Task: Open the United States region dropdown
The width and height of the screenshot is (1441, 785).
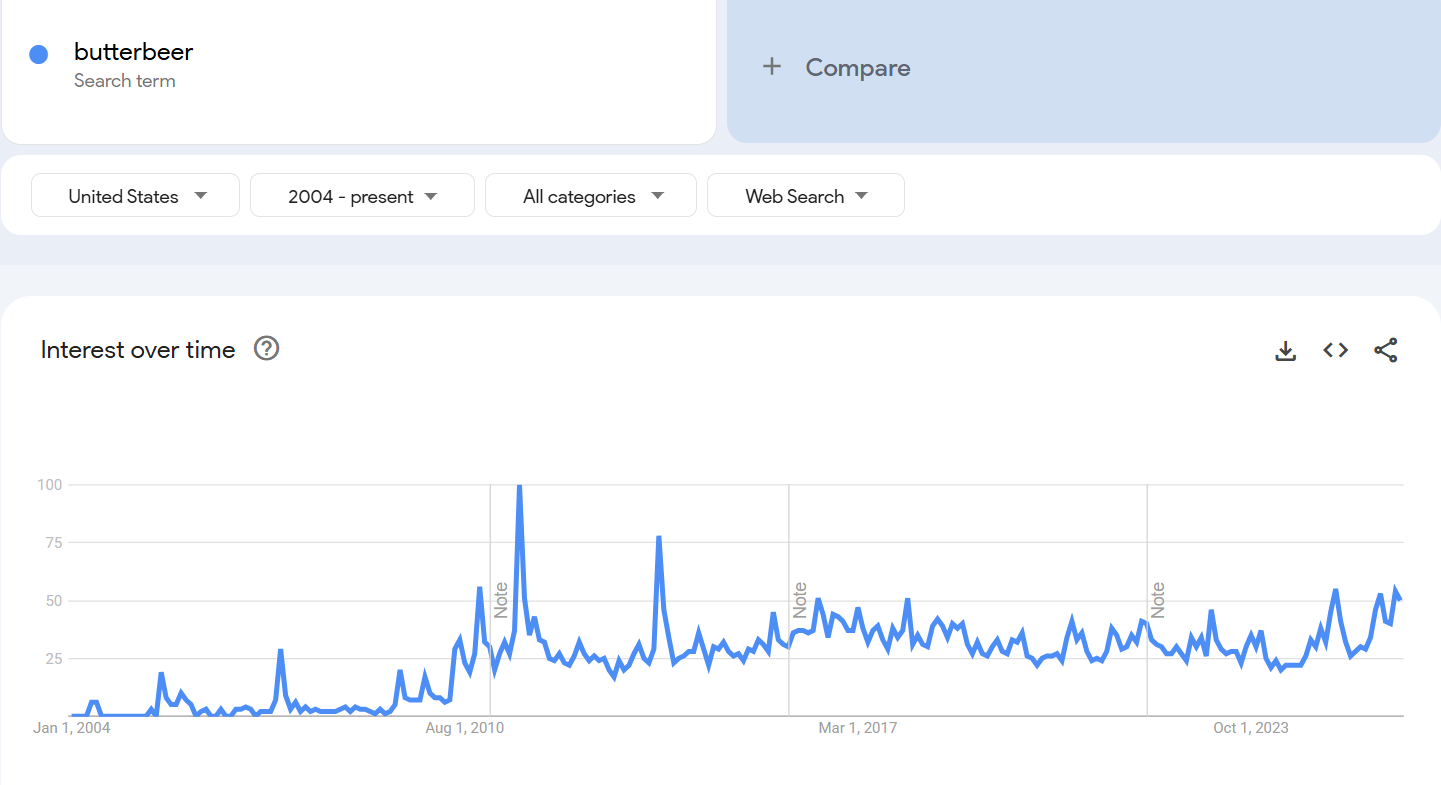Action: 136,195
